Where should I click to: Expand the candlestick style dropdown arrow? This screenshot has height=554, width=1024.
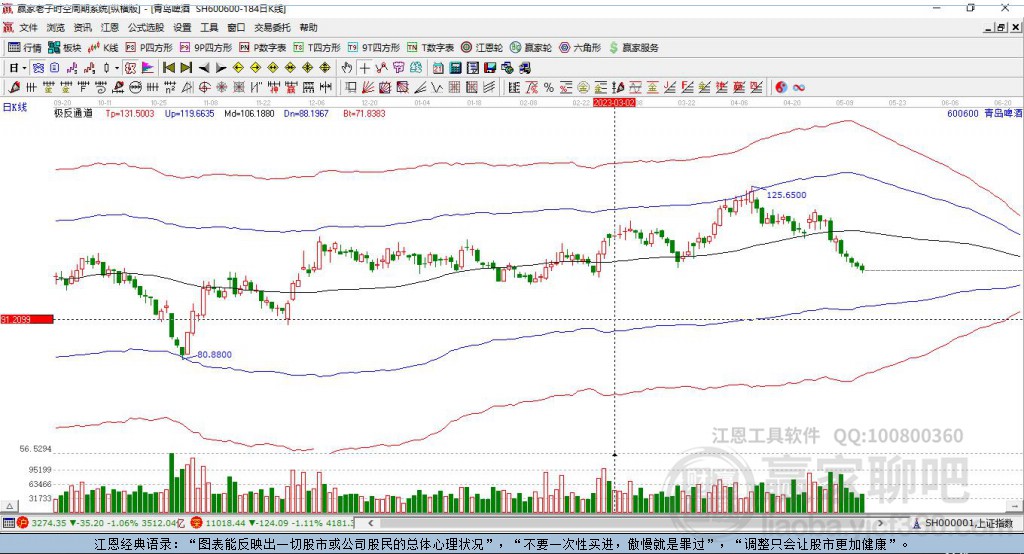[x=117, y=68]
